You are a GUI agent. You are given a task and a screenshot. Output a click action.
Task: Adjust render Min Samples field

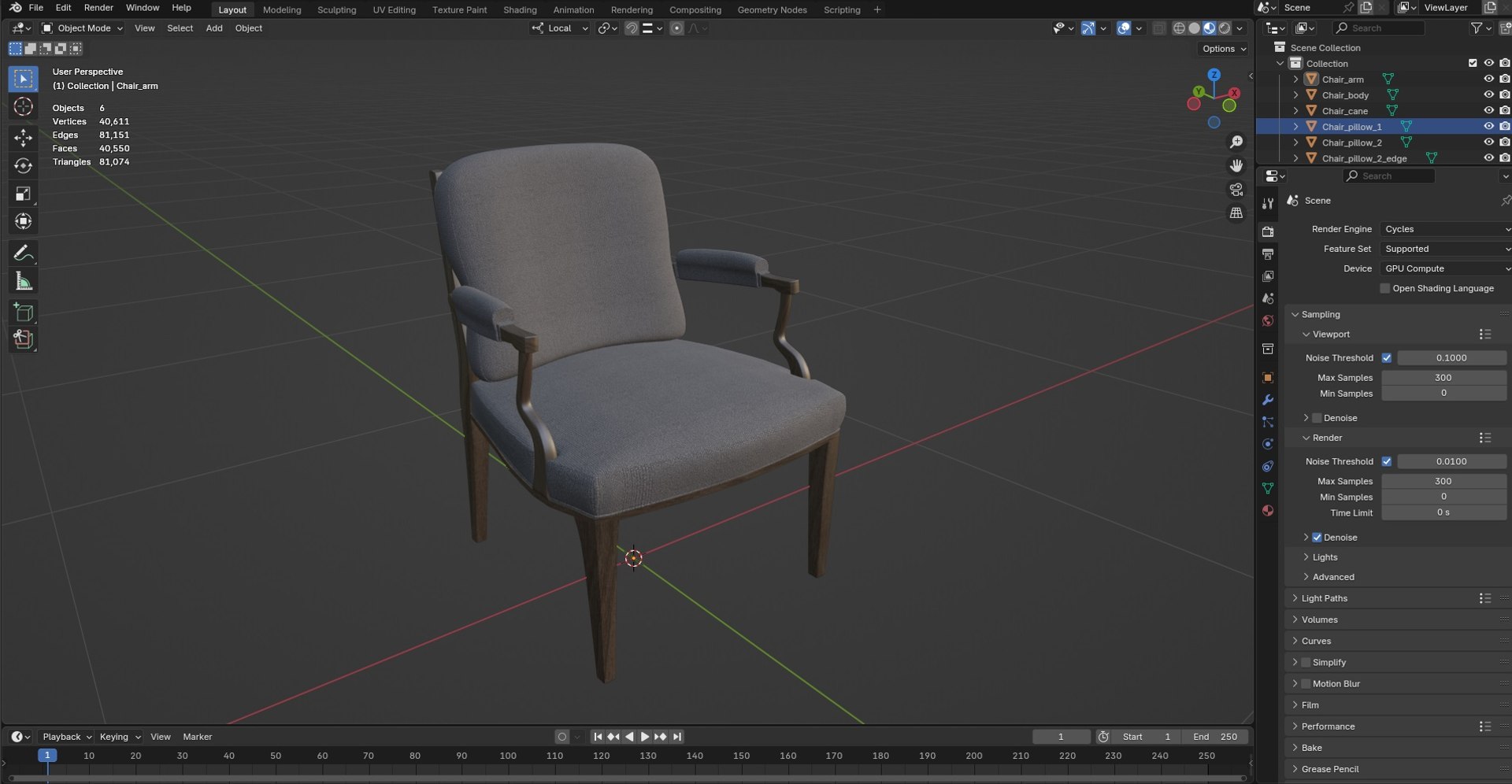tap(1443, 497)
